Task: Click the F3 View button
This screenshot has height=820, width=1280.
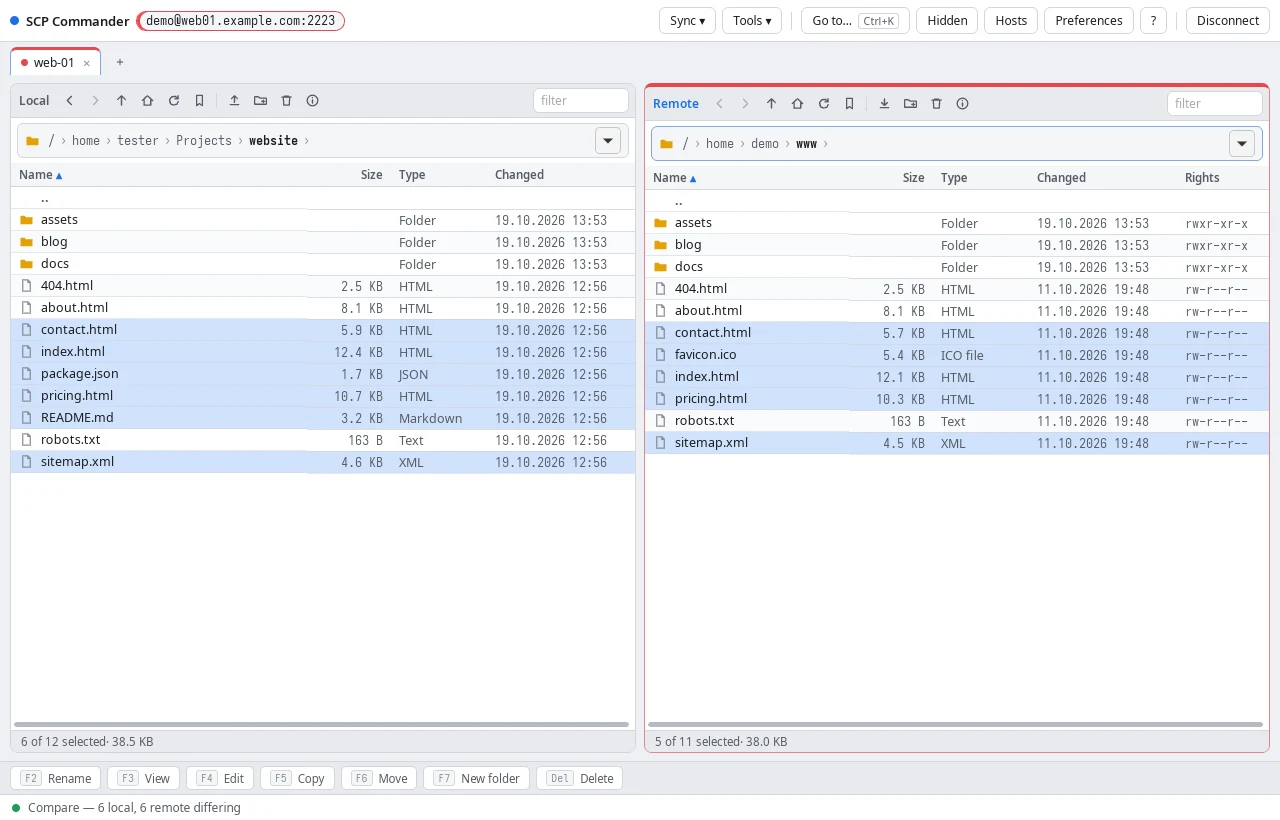Action: [x=144, y=778]
